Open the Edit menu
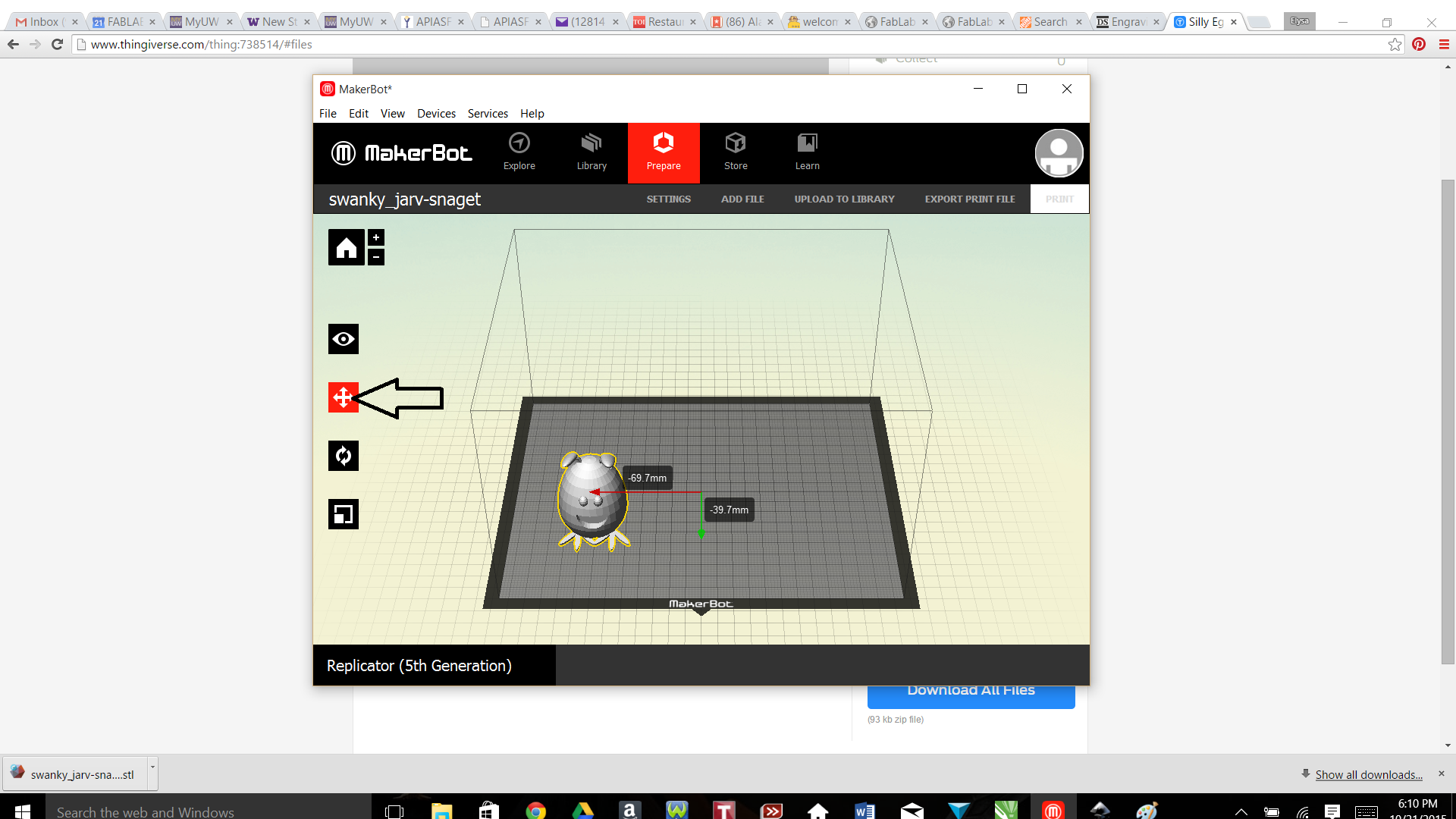 (359, 113)
